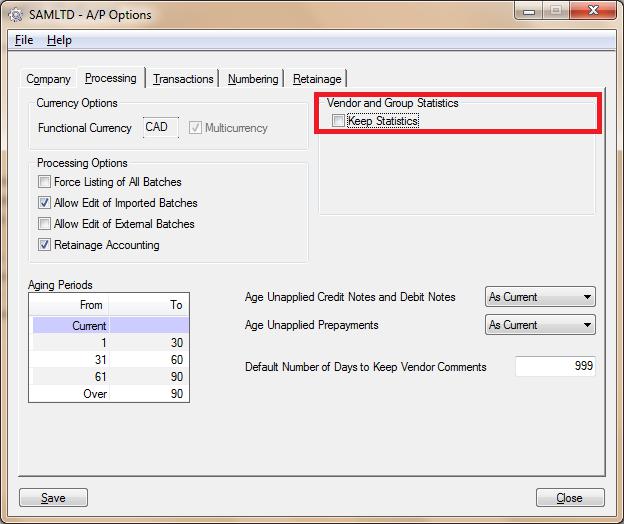Save the A/P options
This screenshot has width=624, height=524.
[x=53, y=498]
